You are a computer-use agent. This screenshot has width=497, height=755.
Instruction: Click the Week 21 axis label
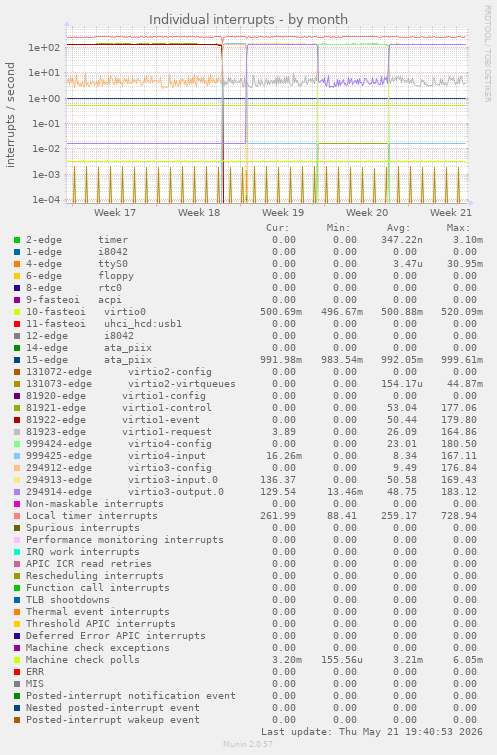pos(451,212)
